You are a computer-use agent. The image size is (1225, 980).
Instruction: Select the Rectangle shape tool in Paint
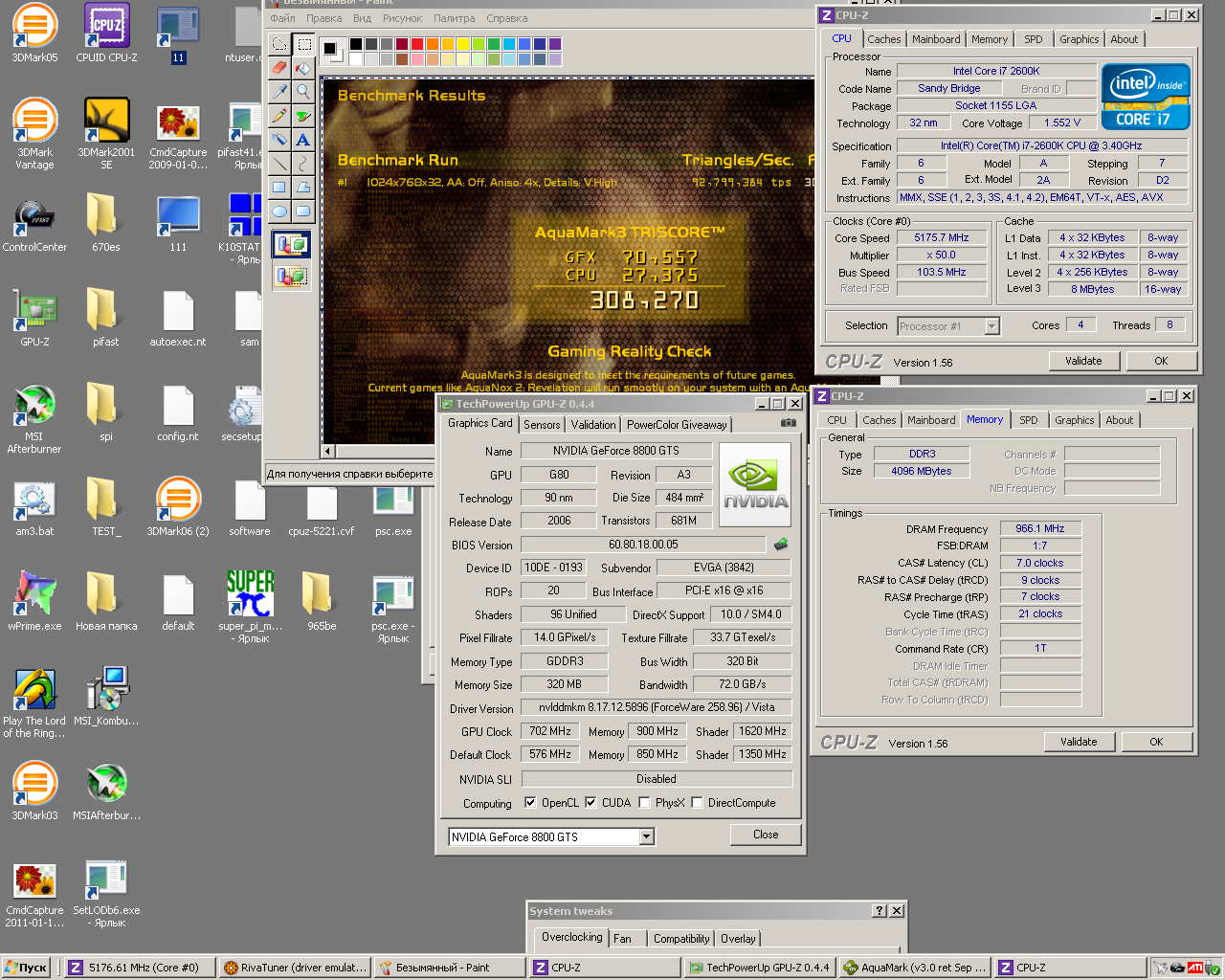point(279,188)
